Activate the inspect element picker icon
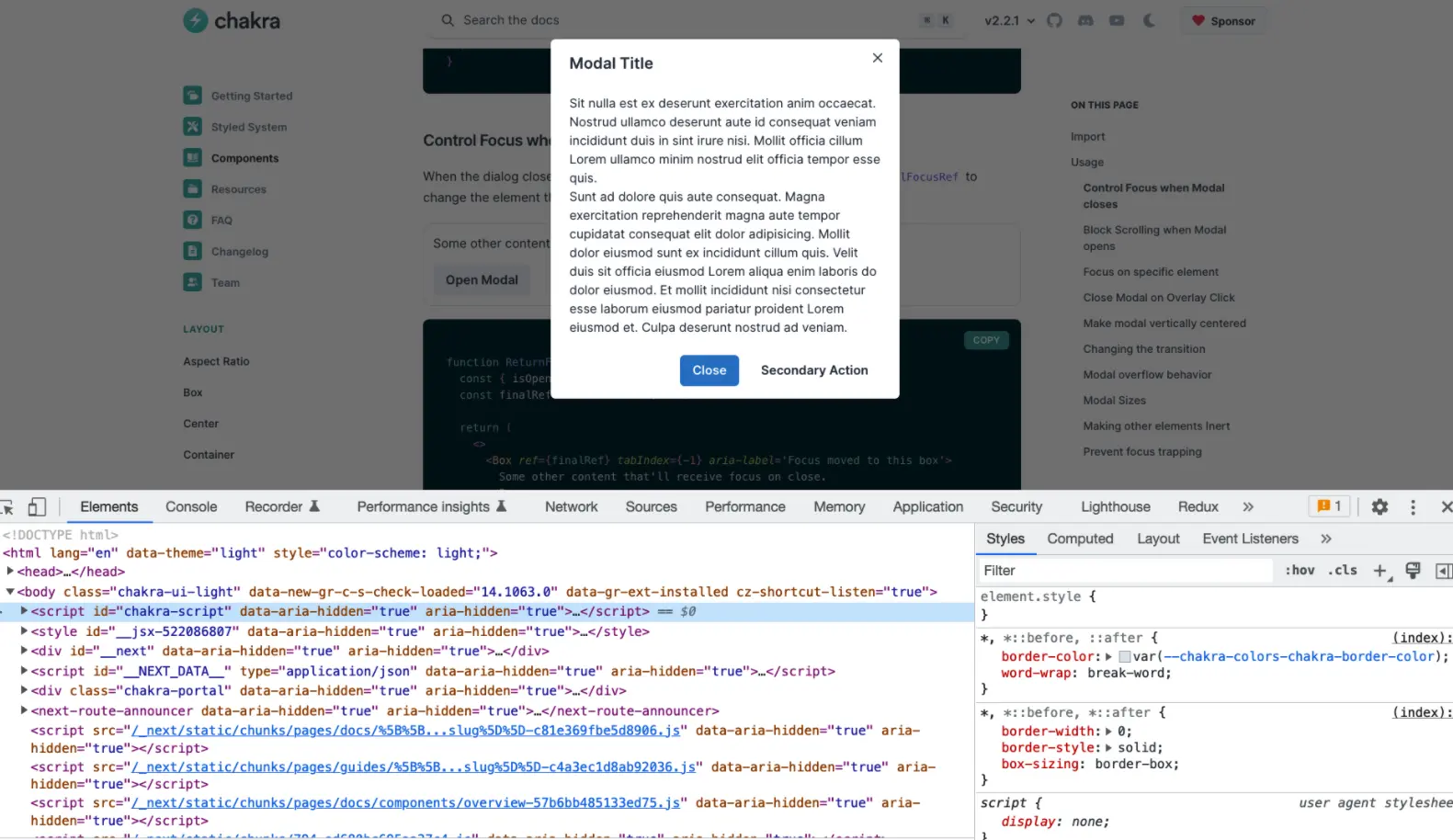Image resolution: width=1453 pixels, height=840 pixels. point(7,507)
